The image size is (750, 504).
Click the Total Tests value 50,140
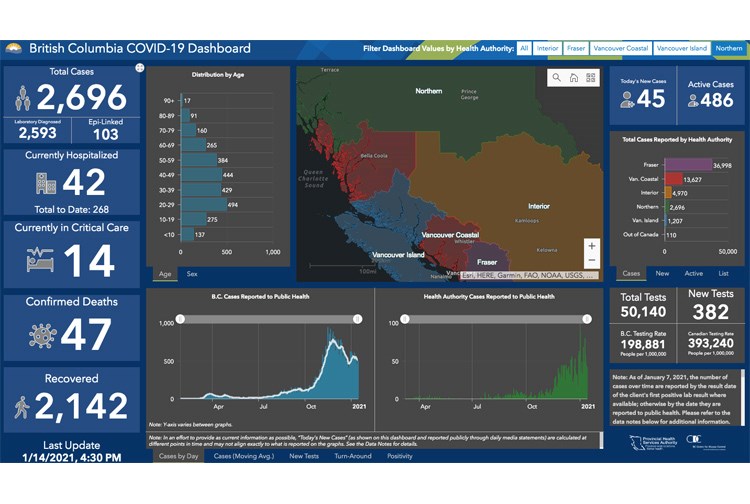tap(643, 312)
